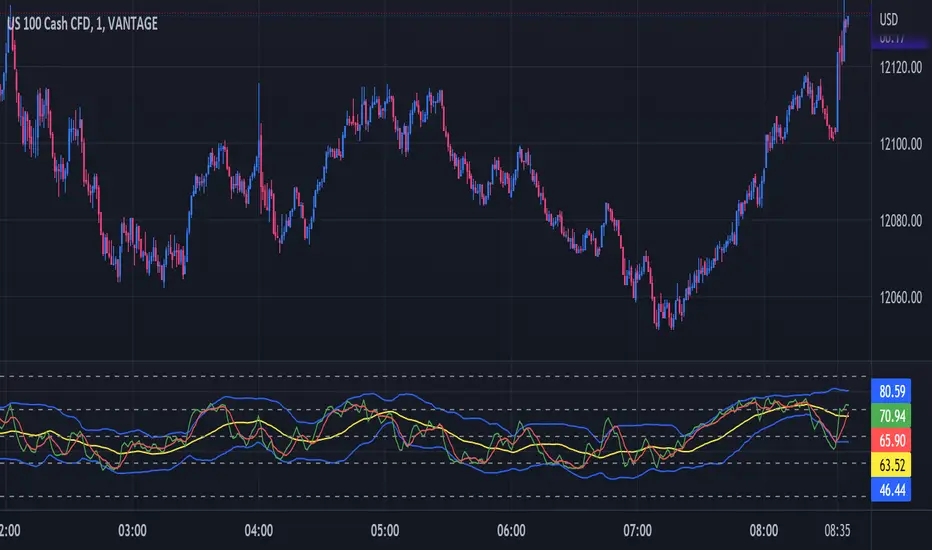This screenshot has height=550, width=932.
Task: Select the blue 80.59 upper band value
Action: pos(891,391)
